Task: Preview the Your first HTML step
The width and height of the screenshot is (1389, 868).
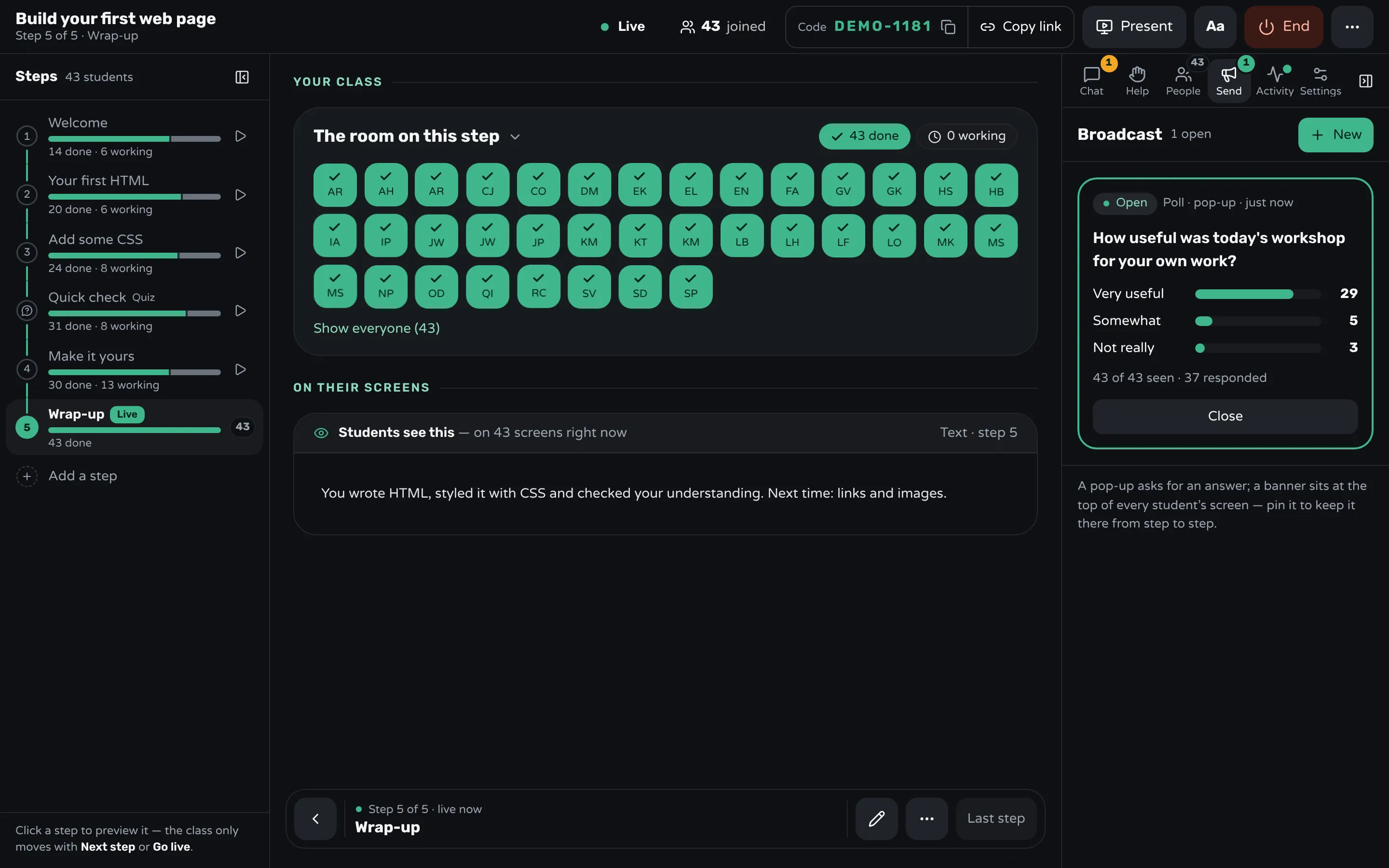Action: pyautogui.click(x=241, y=195)
